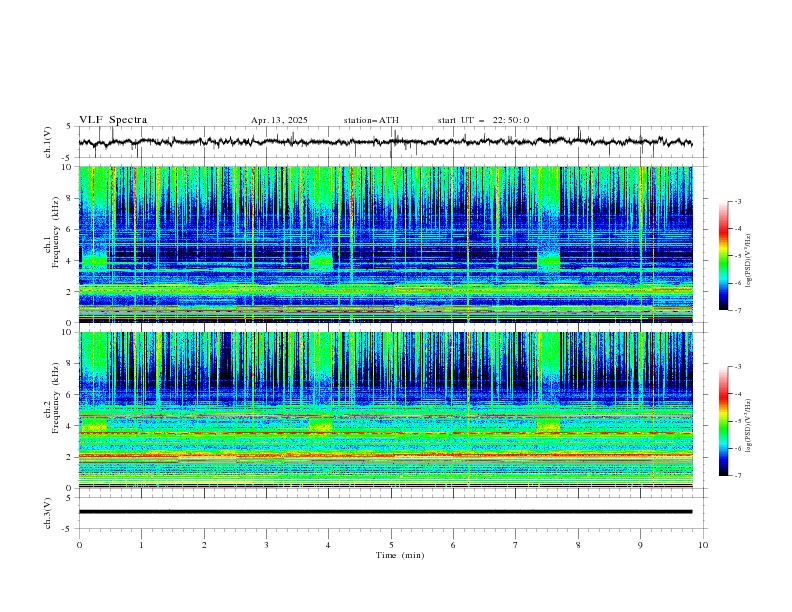Click time axis tick label "1"
This screenshot has height=612, width=792.
point(141,545)
